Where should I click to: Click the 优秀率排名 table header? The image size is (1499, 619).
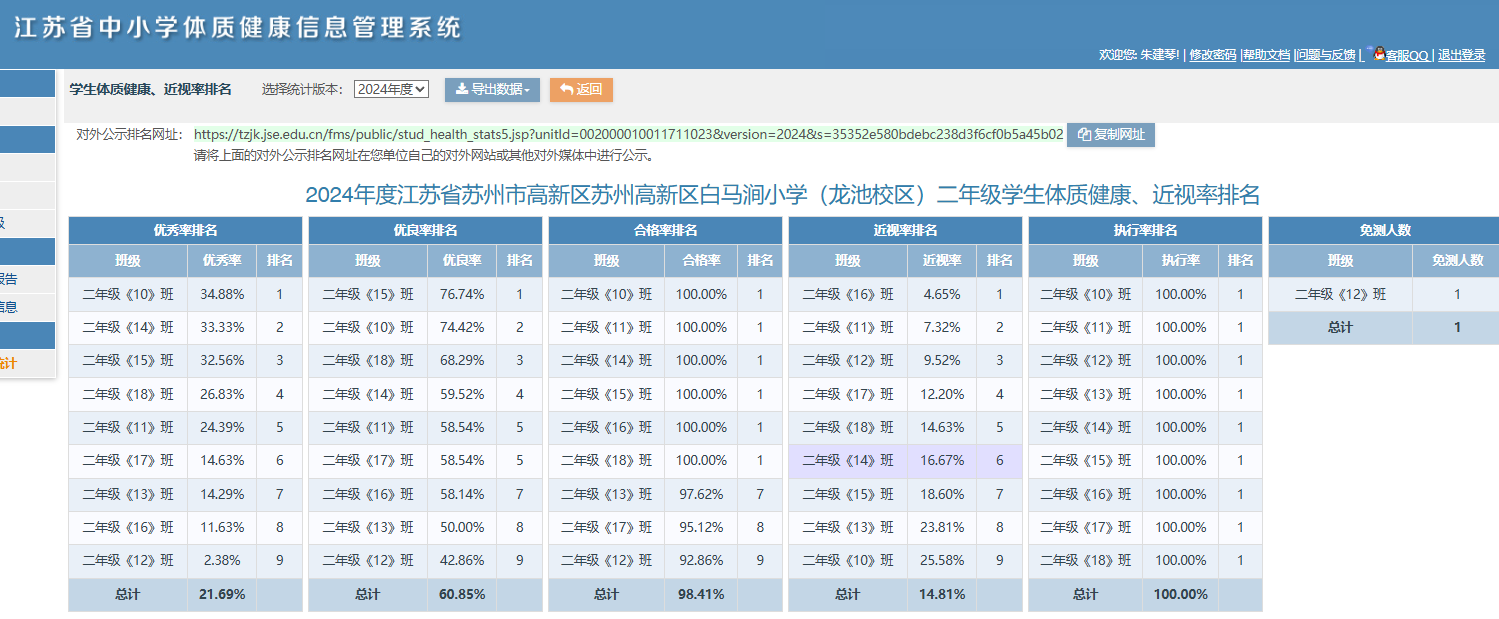[185, 230]
